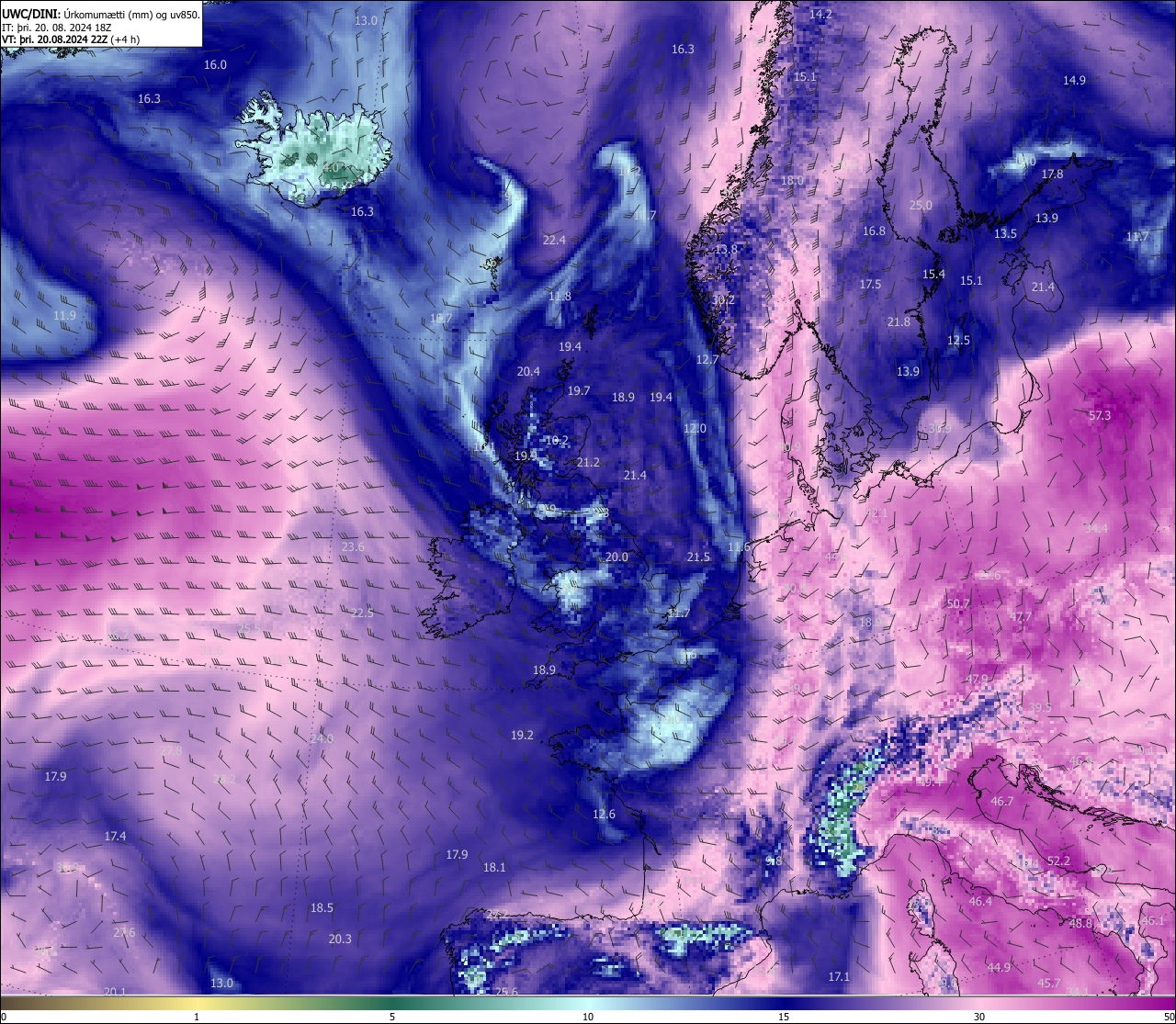The height and width of the screenshot is (1024, 1176).
Task: Click the map value label '11.8'
Action: tap(560, 297)
